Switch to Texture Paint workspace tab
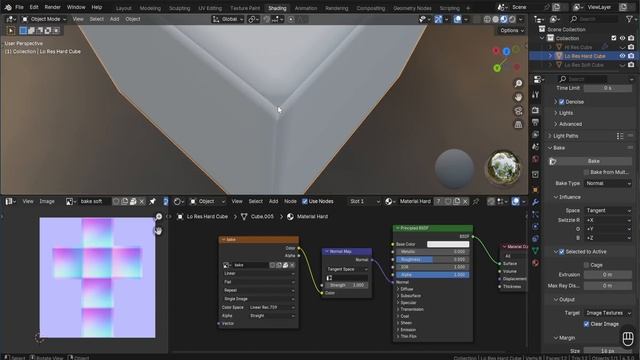This screenshot has width=640, height=360. coord(245,8)
